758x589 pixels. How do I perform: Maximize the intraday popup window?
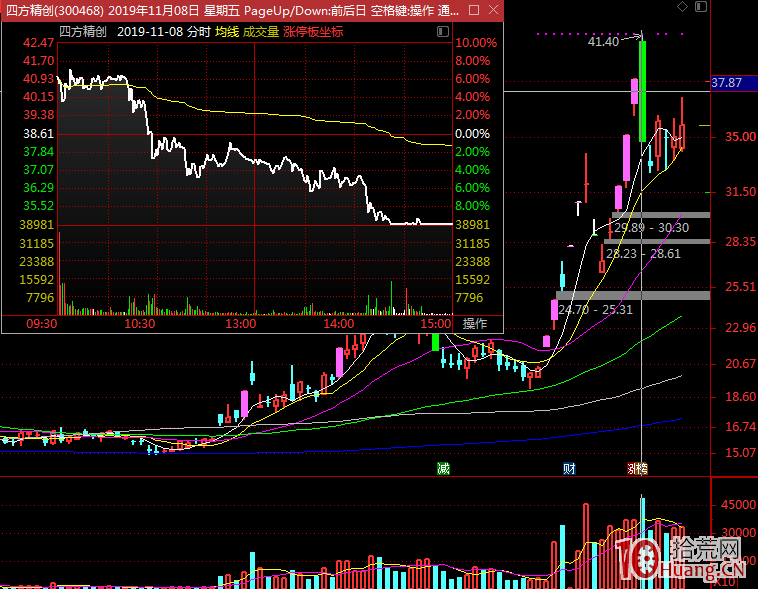coord(474,10)
